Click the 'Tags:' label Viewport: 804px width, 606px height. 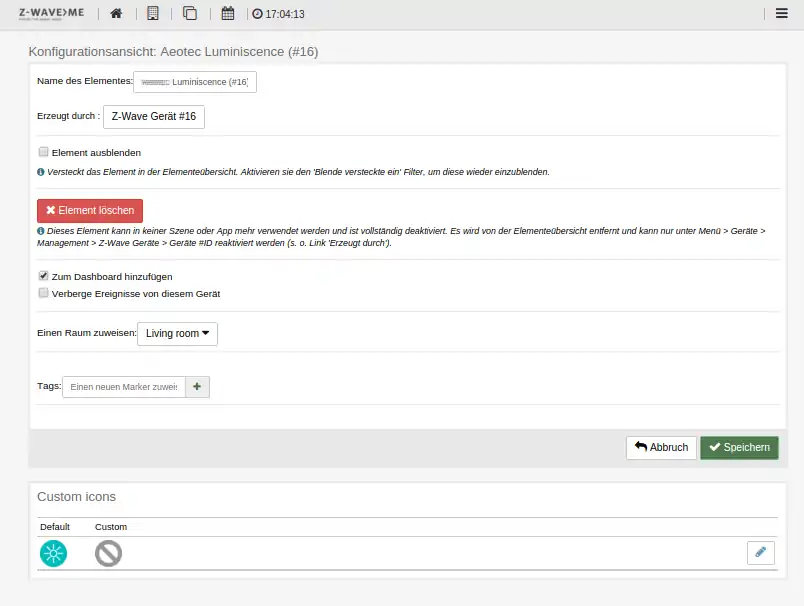[x=49, y=386]
